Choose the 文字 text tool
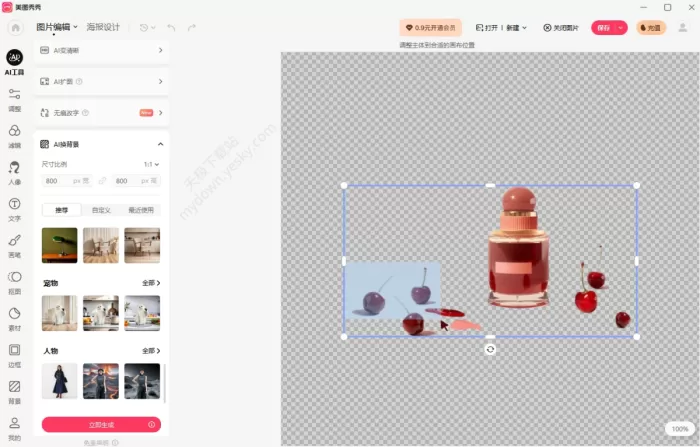 [x=14, y=209]
